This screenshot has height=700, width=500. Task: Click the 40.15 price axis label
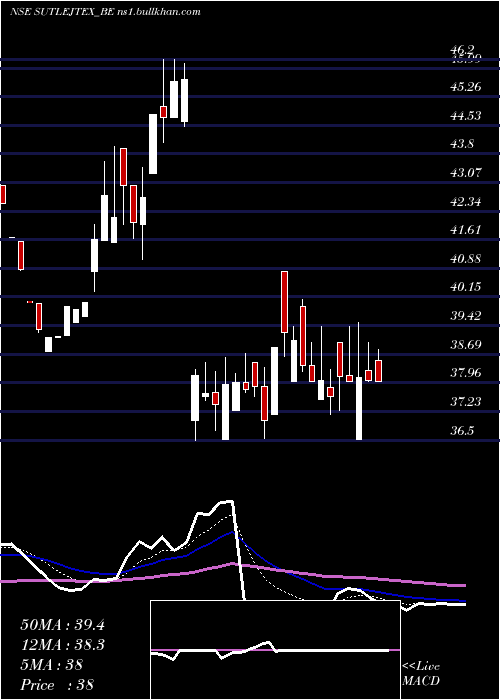(466, 287)
